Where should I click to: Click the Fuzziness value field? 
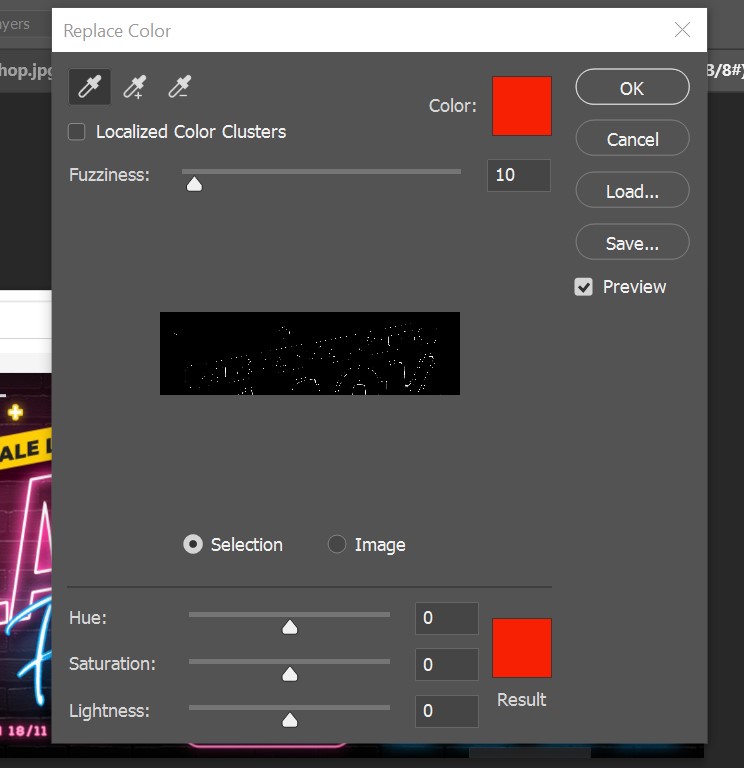tap(518, 175)
